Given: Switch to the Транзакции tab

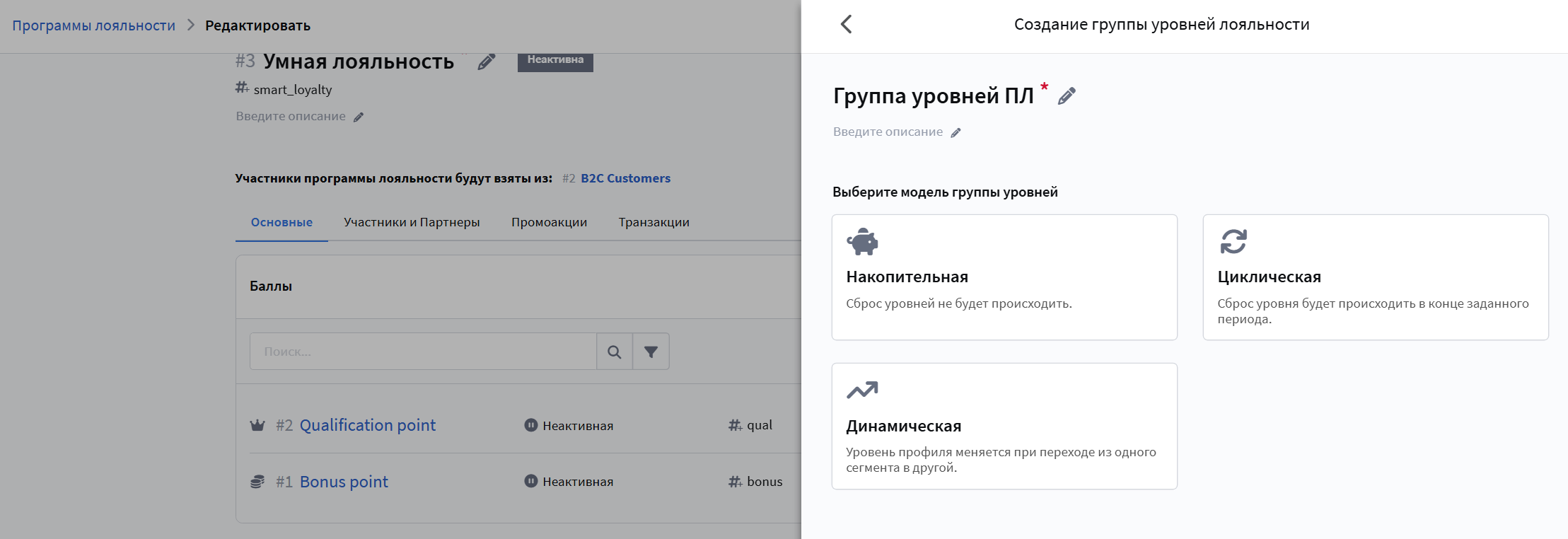Looking at the screenshot, I should point(654,222).
